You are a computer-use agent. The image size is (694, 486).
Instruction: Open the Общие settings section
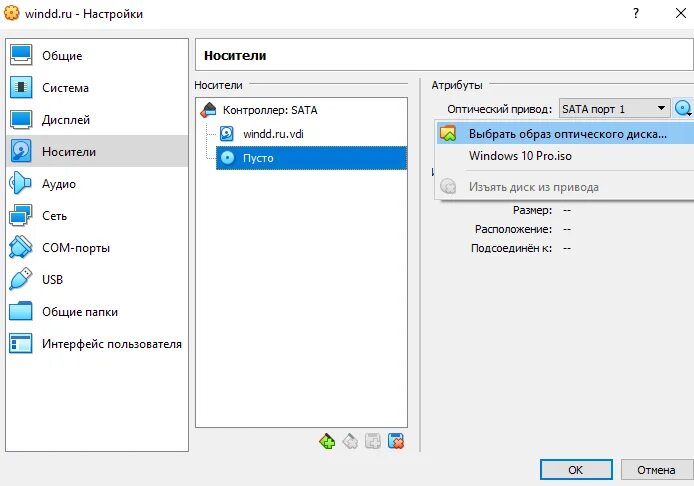97,55
